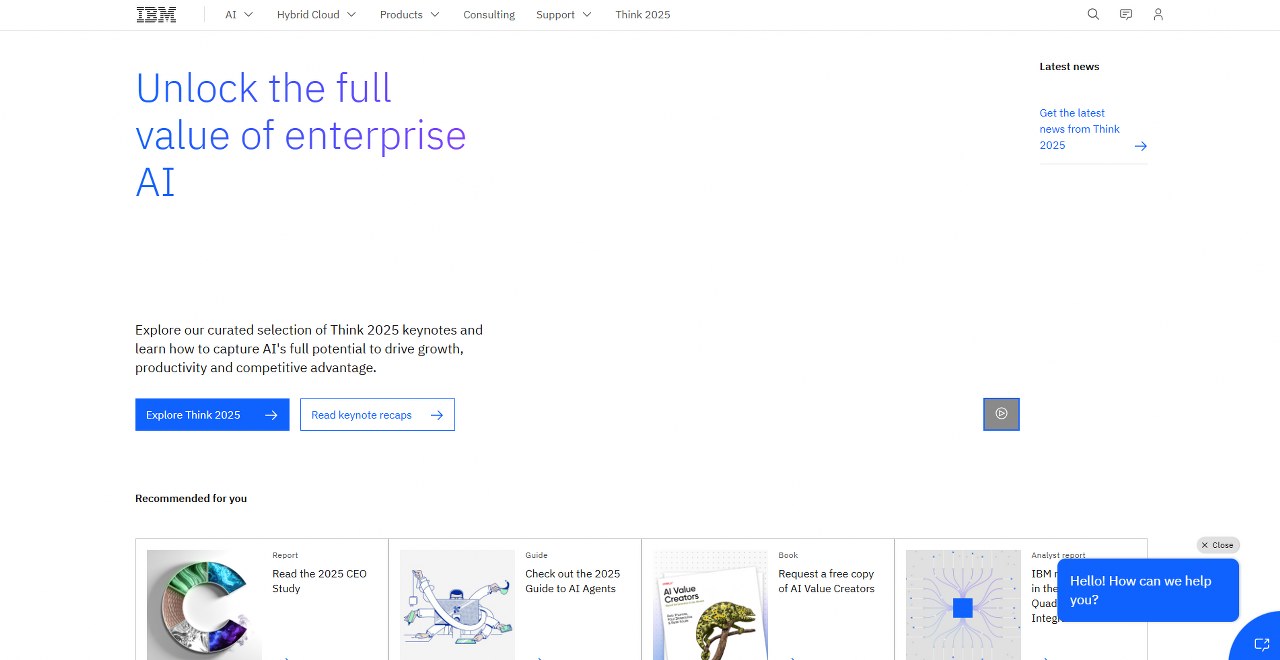Open the user profile icon
Screen dimensions: 1280x660
[x=1158, y=14]
